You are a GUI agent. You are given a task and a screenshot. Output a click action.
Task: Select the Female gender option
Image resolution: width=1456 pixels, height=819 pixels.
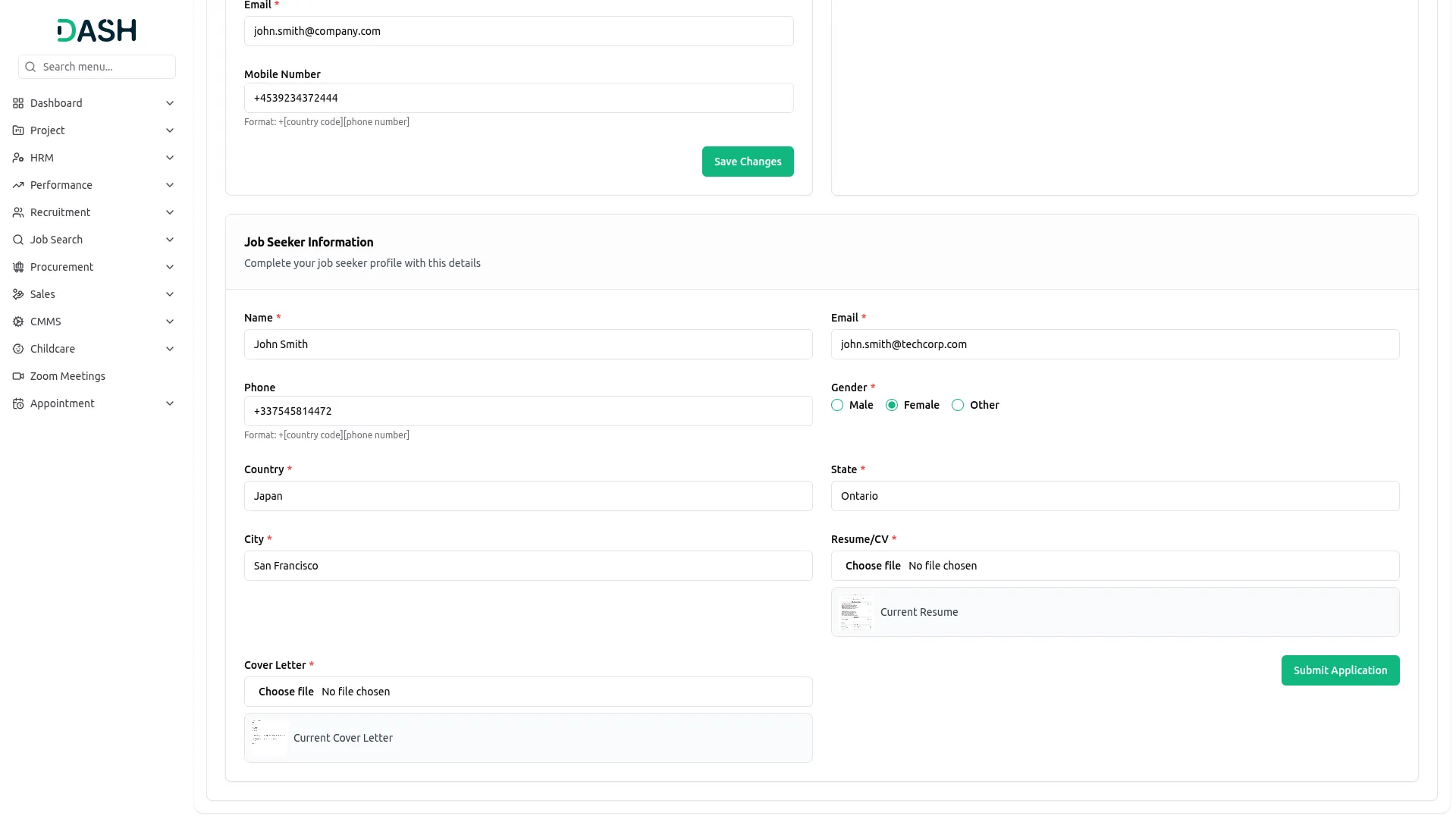892,405
